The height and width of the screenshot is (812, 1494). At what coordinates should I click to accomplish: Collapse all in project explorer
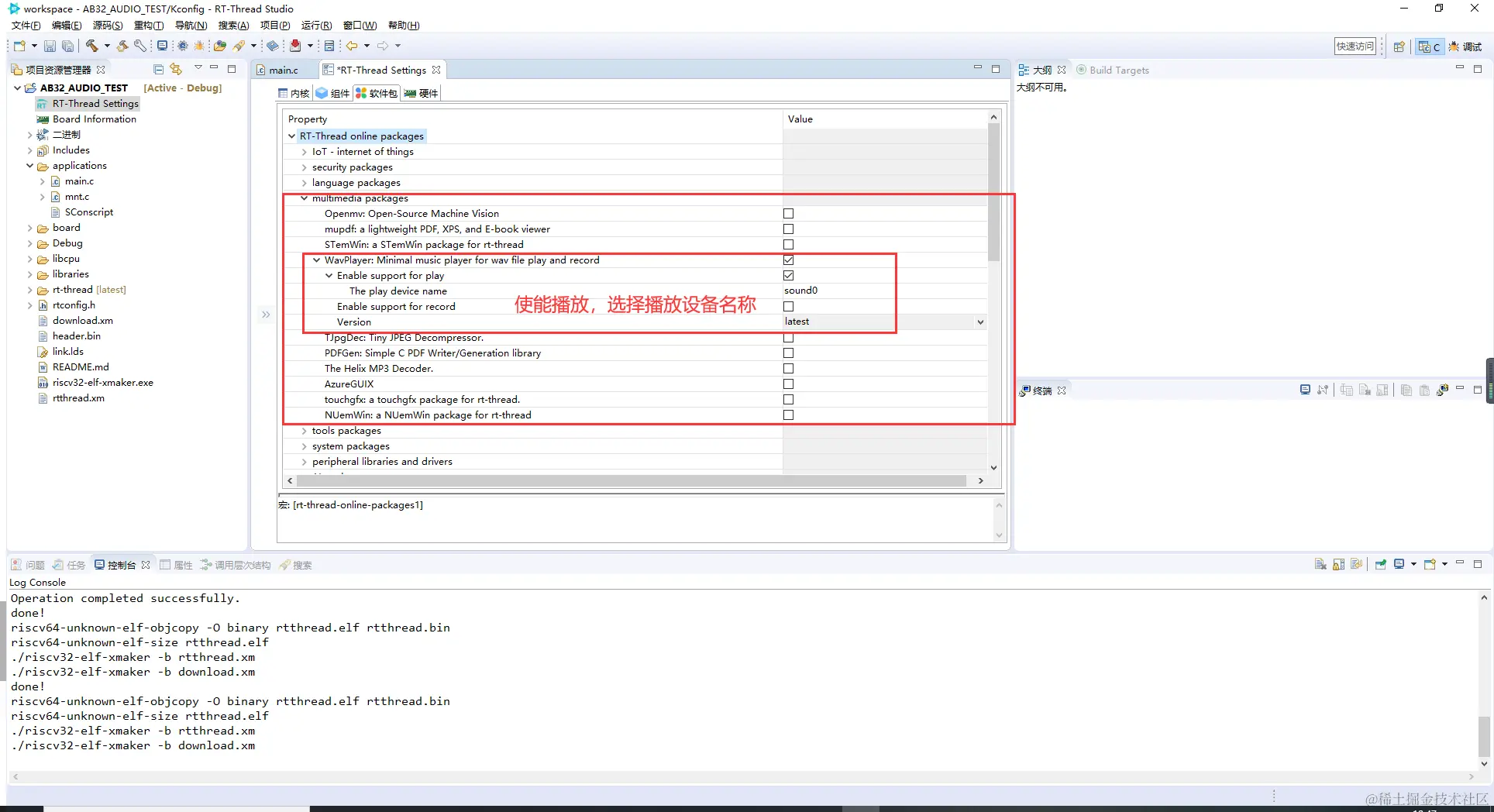[x=158, y=69]
